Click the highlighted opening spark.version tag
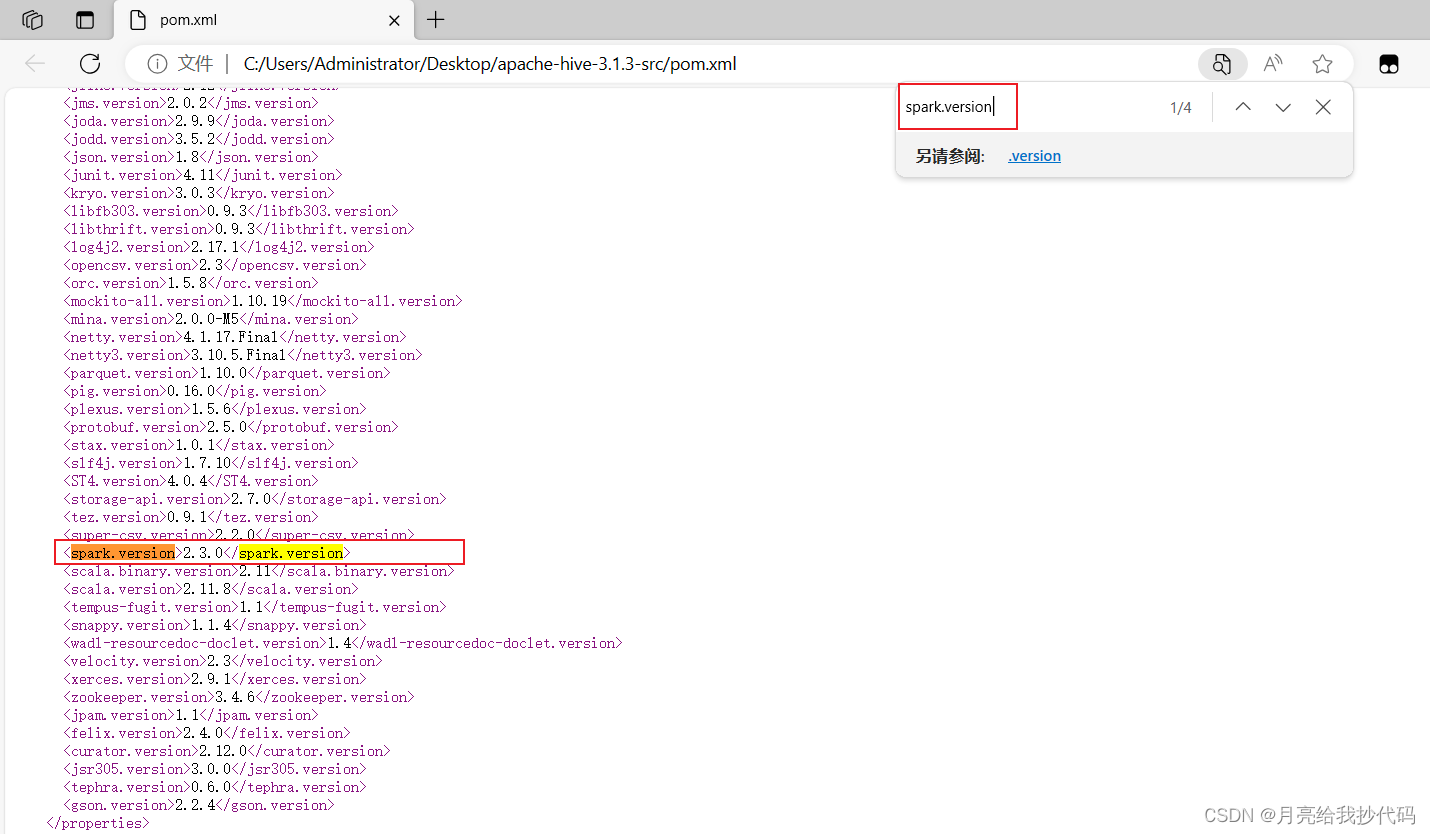This screenshot has height=834, width=1430. tap(123, 553)
